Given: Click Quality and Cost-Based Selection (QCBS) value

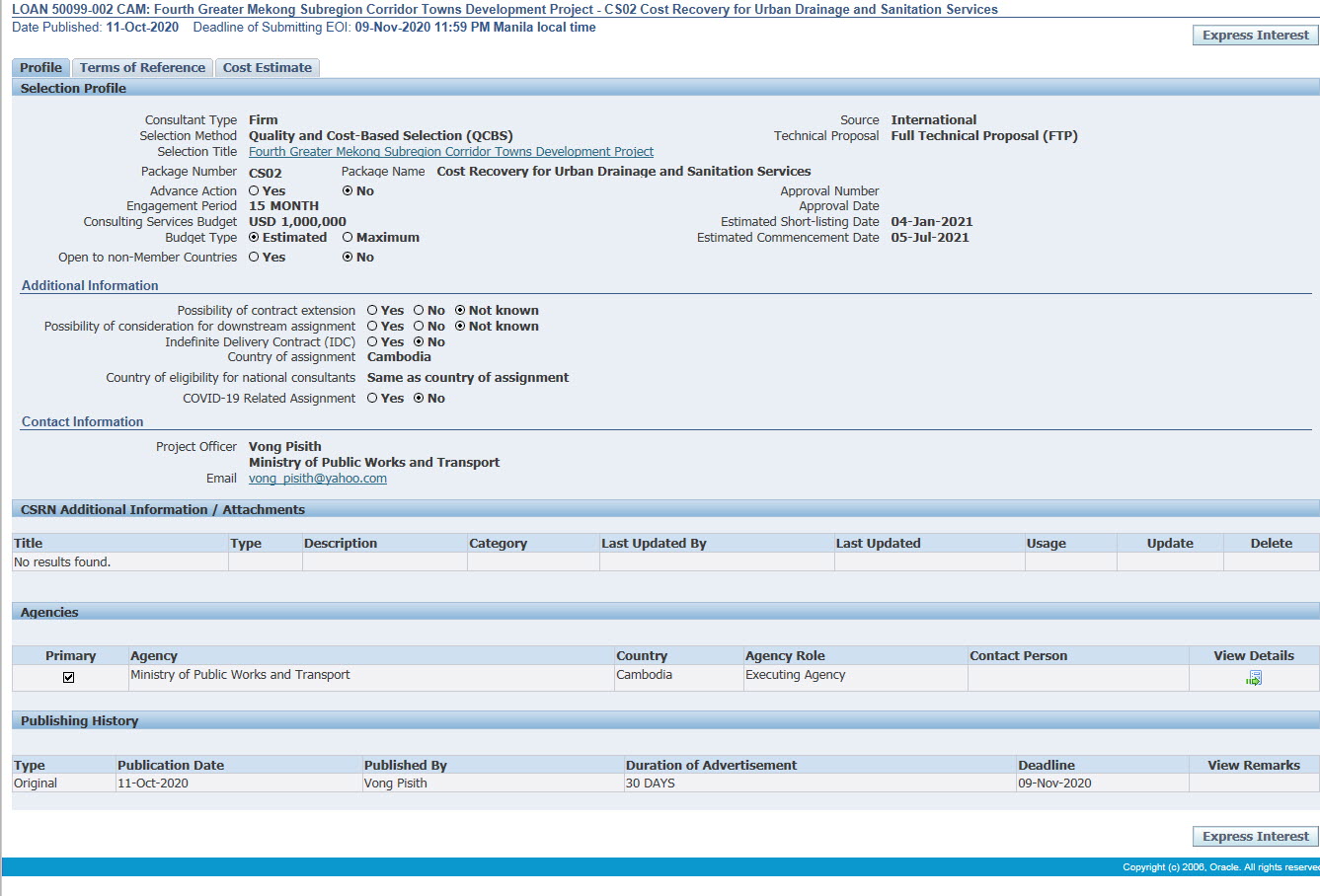Looking at the screenshot, I should [381, 136].
